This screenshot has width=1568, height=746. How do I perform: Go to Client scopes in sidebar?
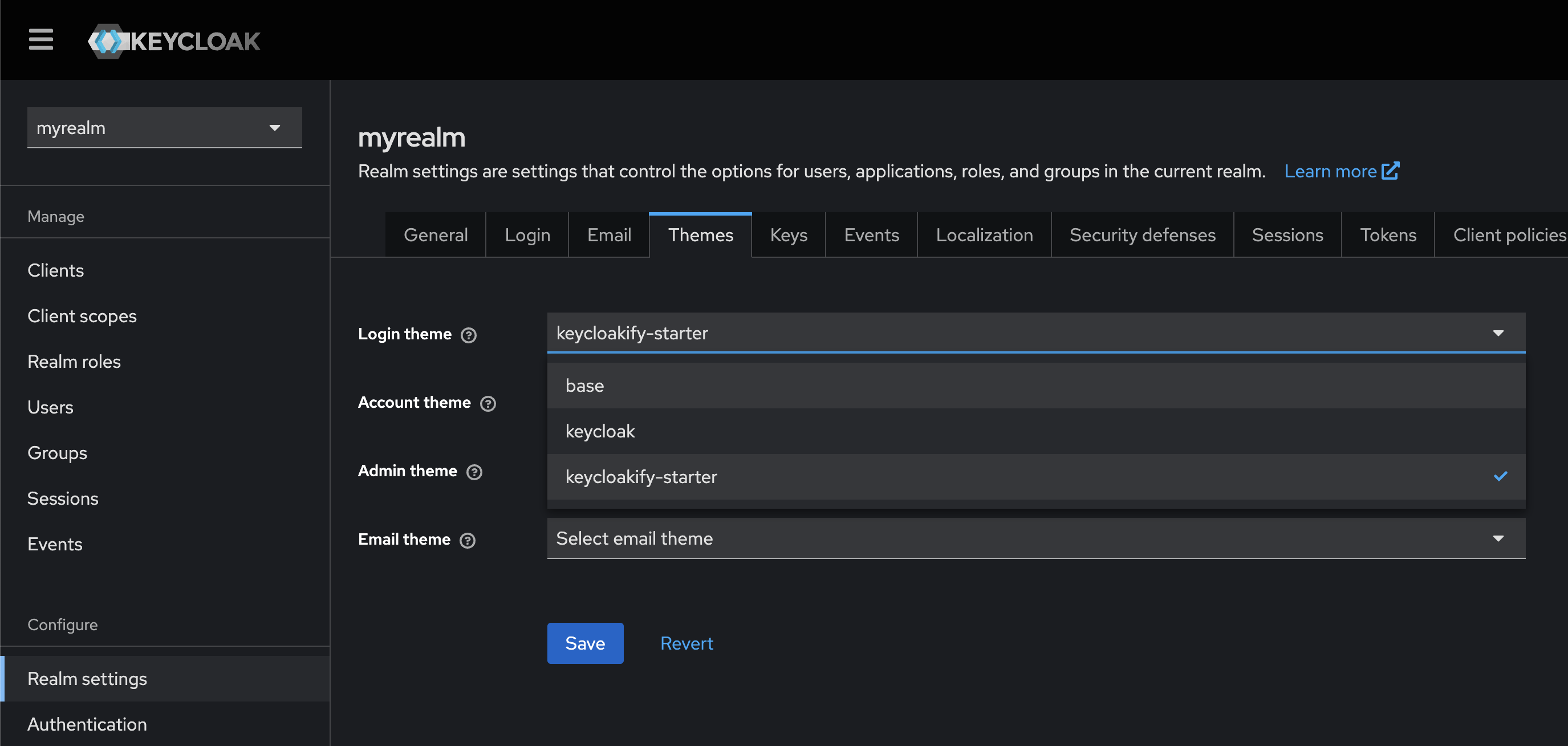click(82, 316)
